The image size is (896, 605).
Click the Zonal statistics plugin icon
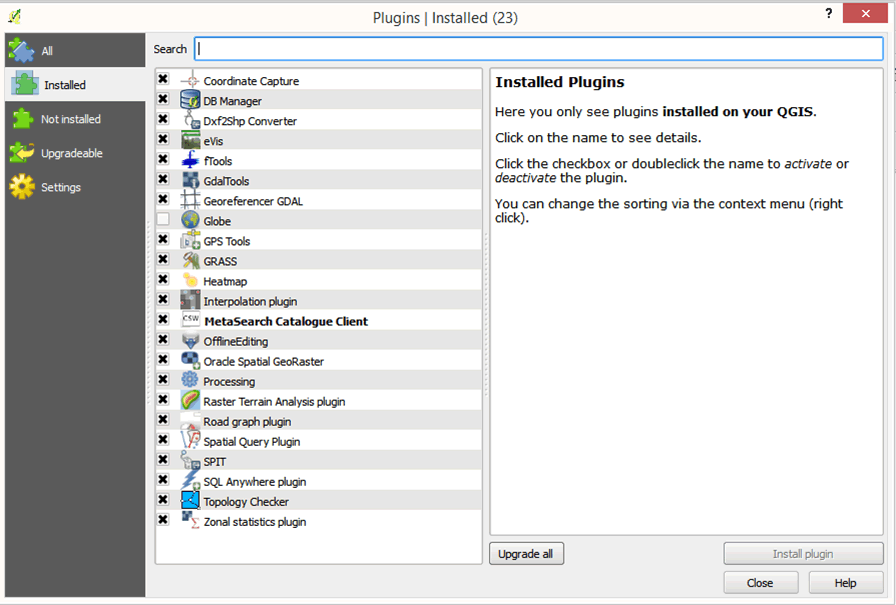(190, 520)
